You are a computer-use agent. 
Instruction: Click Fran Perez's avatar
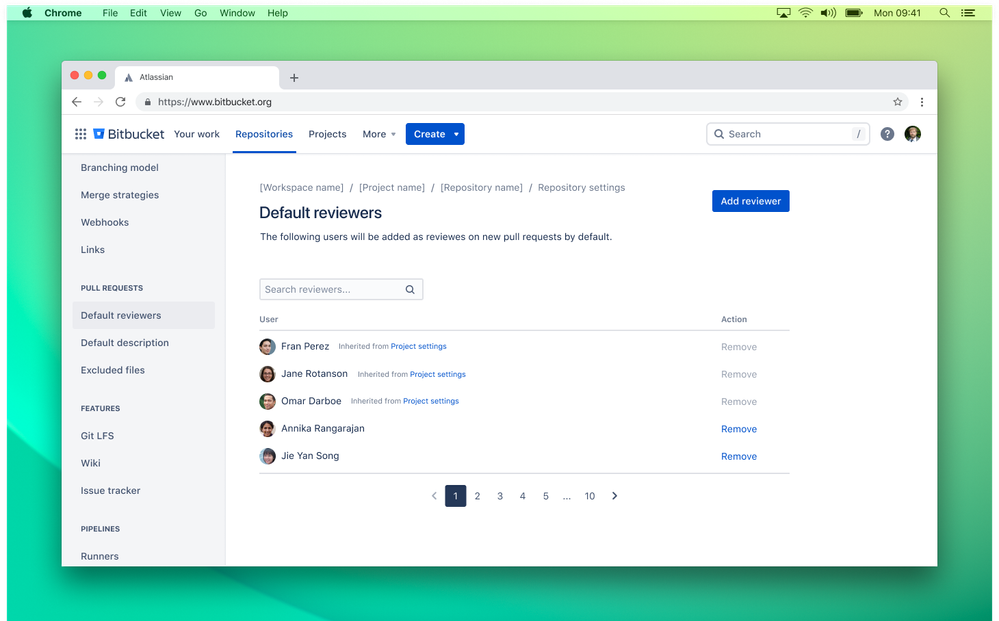[x=267, y=346]
